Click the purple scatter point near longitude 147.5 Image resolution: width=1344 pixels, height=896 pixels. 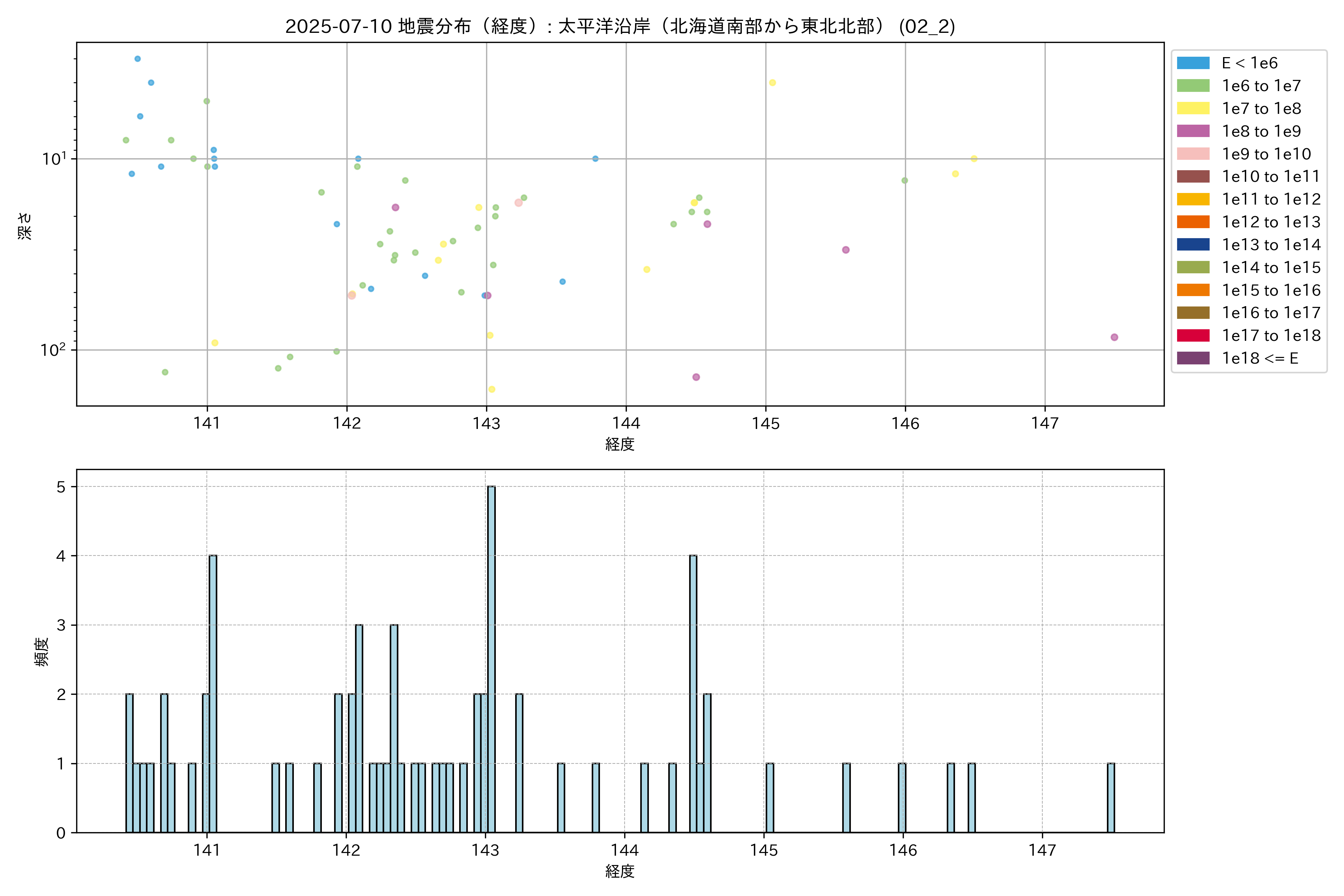click(x=1114, y=337)
